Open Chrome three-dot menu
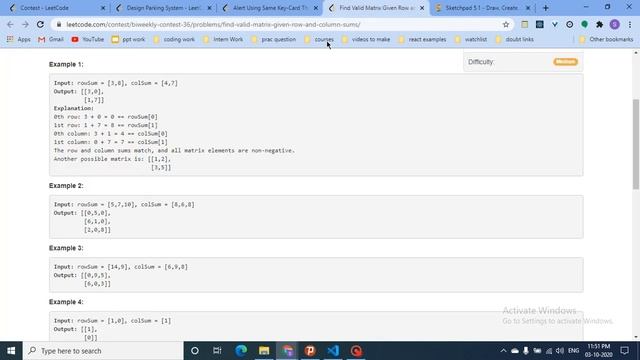Viewport: 640px width, 360px height. tap(630, 24)
